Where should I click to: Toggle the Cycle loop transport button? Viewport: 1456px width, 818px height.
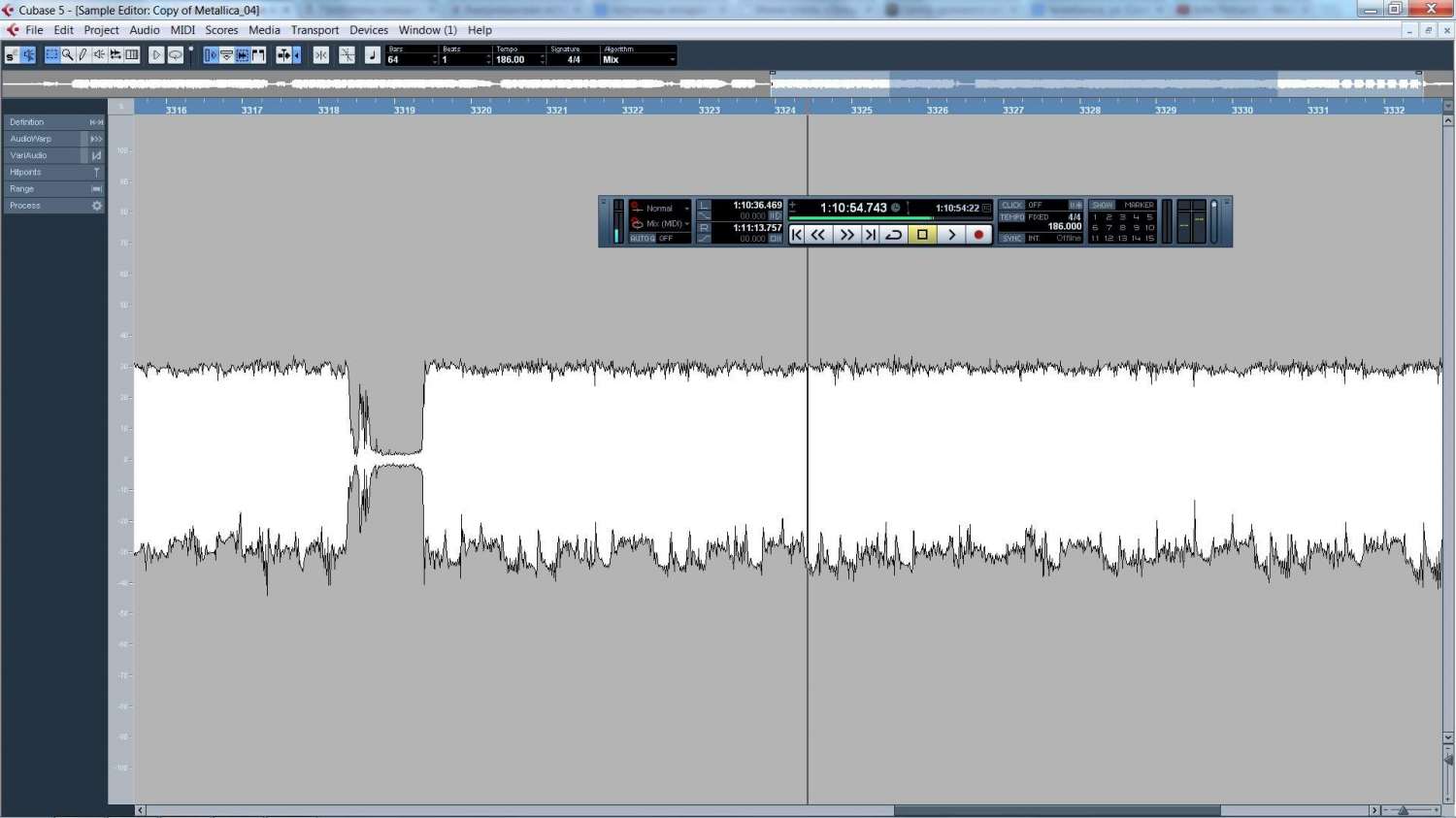(x=894, y=235)
